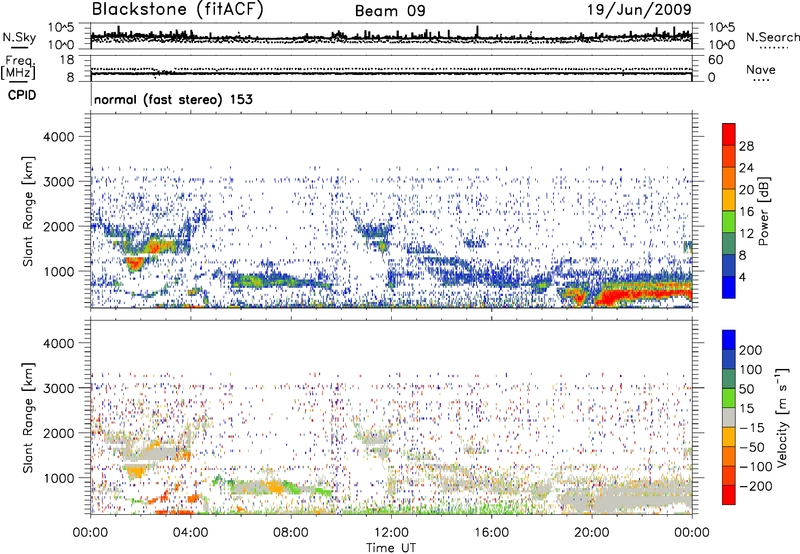This screenshot has width=800, height=554.
Task: Select the 'Time UT' axis title
Action: 391,548
